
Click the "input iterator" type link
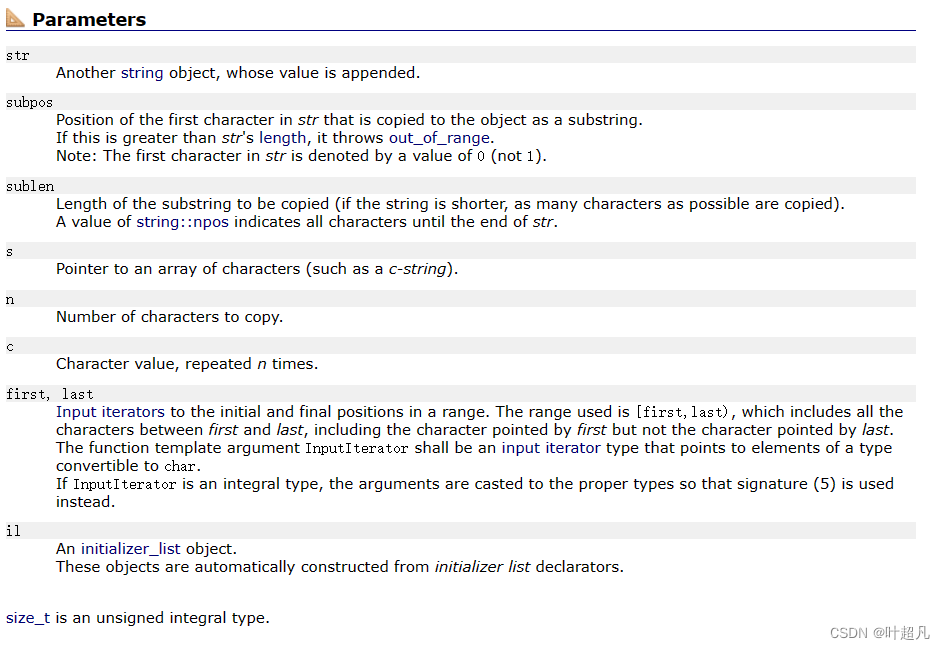pos(551,448)
